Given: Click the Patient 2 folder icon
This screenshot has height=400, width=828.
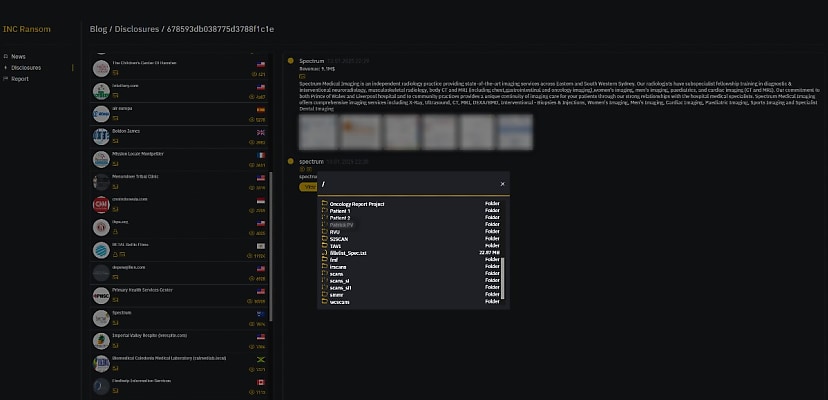Looking at the screenshot, I should 325,218.
